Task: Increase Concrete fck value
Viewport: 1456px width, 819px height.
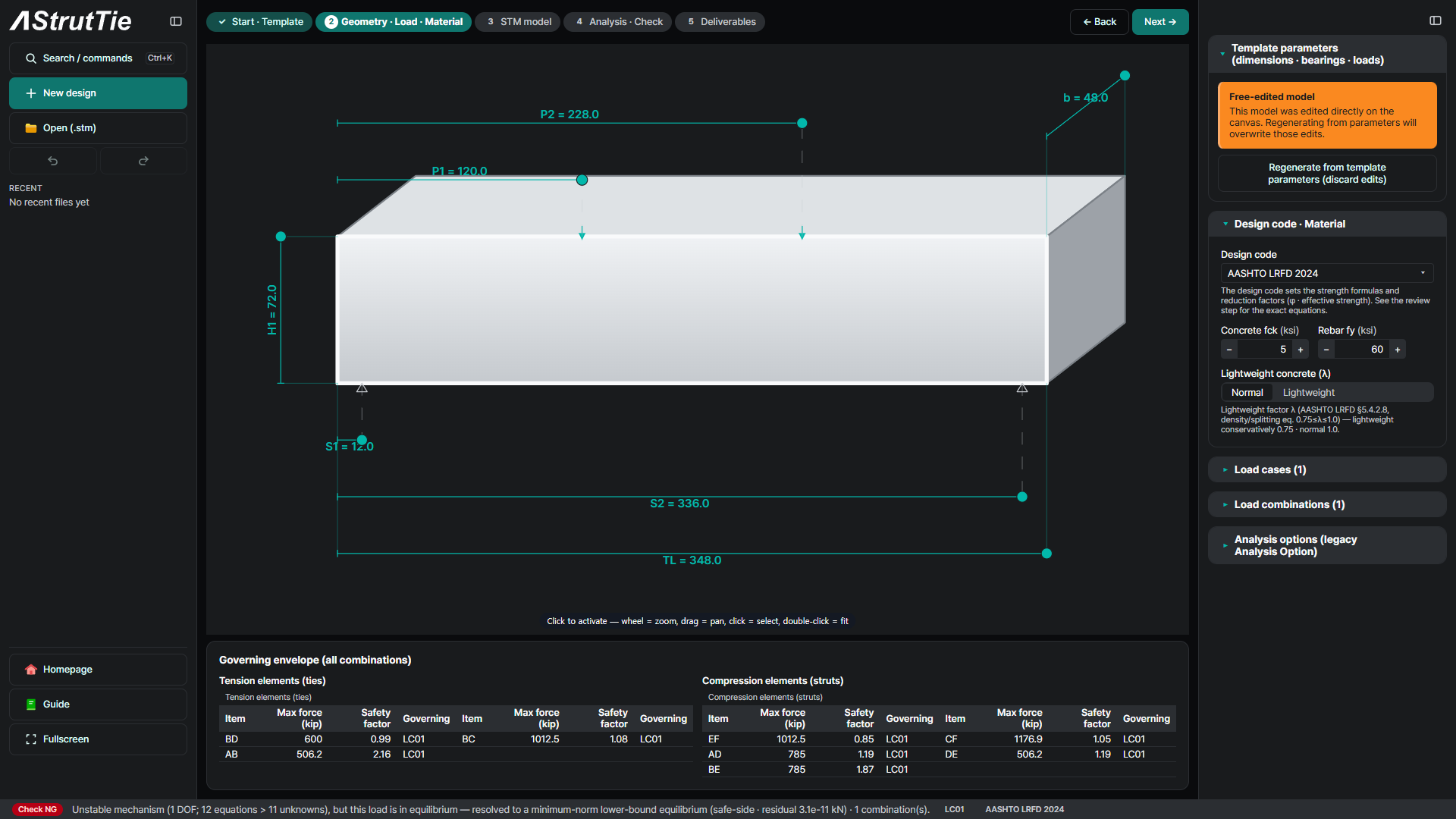Action: [1301, 349]
